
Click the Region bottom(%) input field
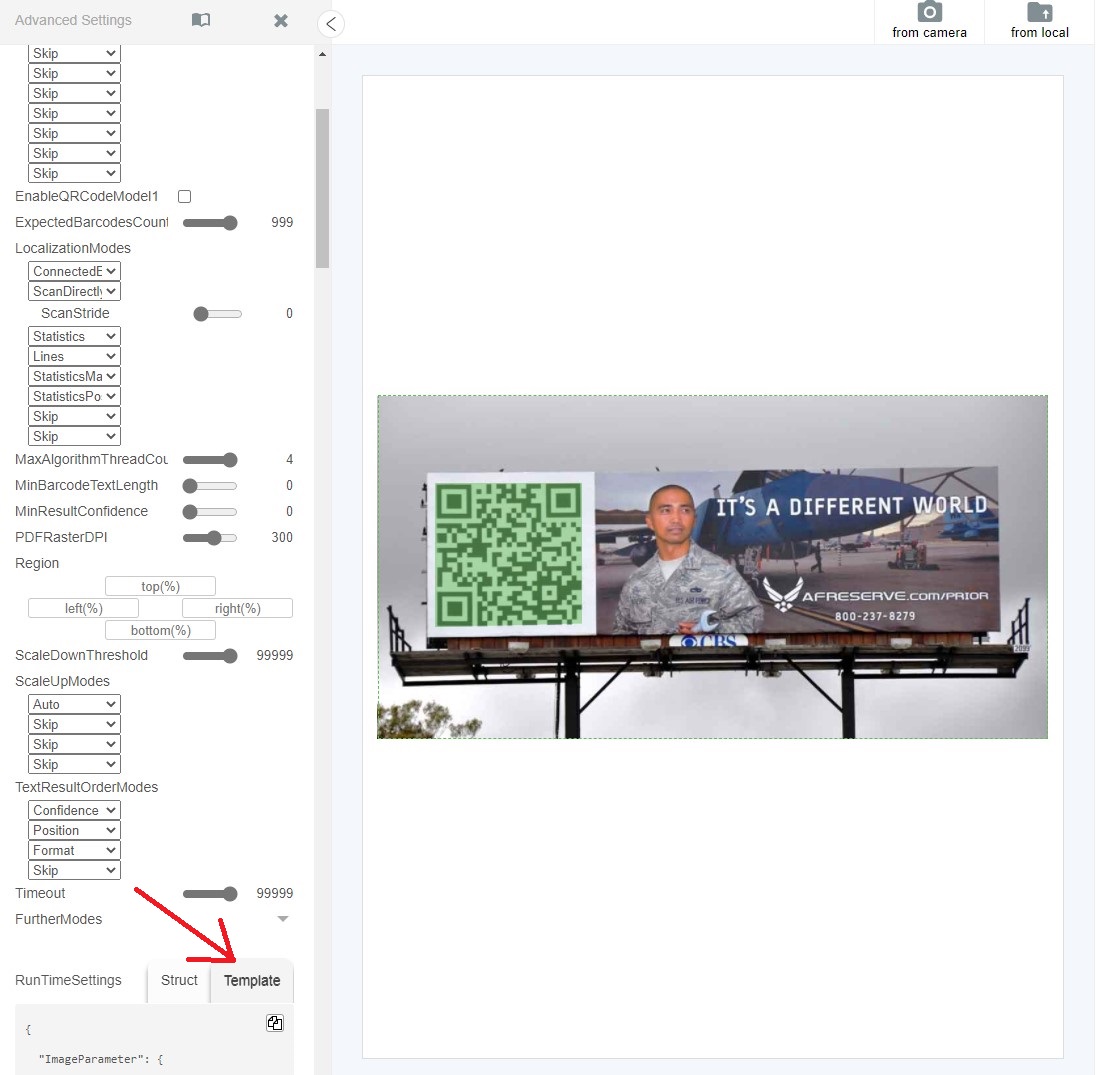click(160, 630)
